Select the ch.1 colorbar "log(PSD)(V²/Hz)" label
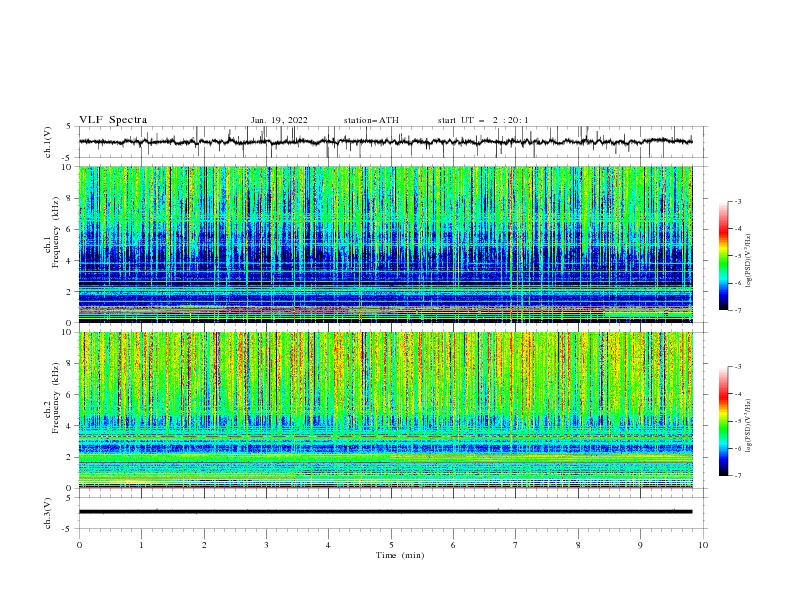This screenshot has height=612, width=792. 748,260
